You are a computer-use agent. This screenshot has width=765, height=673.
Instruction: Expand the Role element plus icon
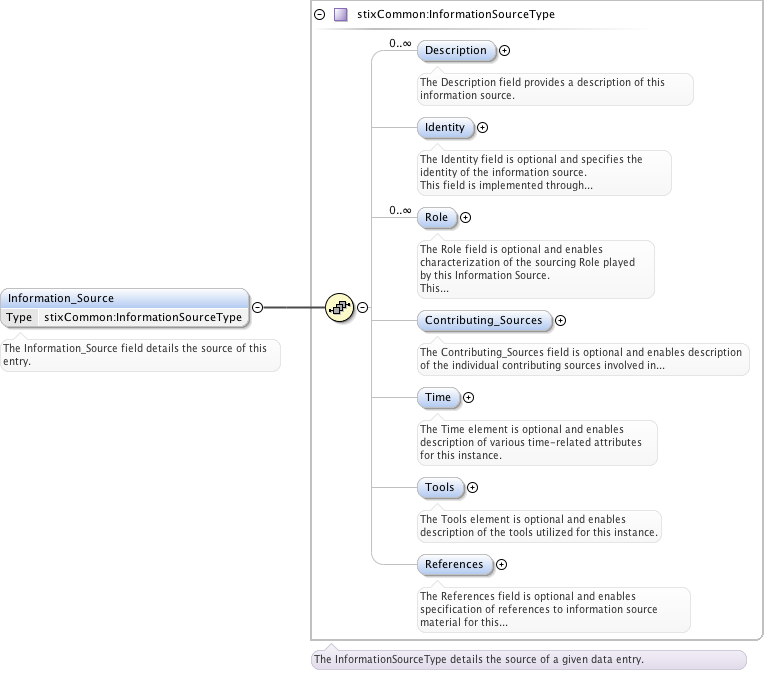465,217
